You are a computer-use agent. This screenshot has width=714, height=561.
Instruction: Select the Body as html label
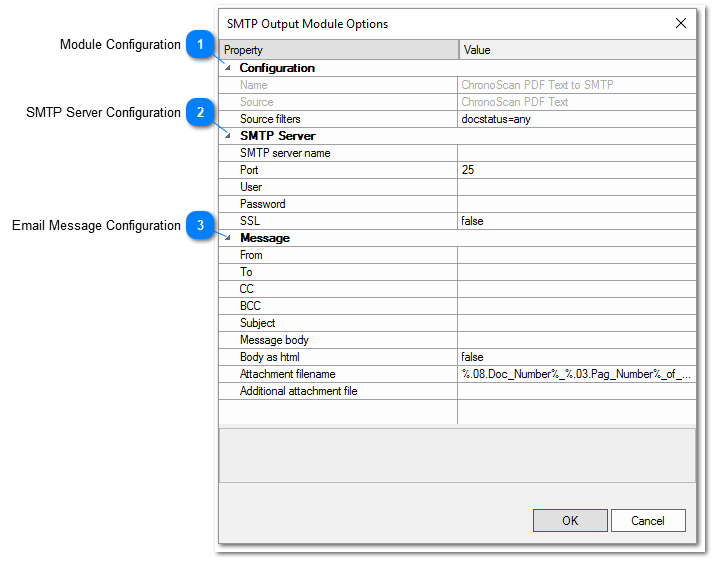tap(270, 357)
